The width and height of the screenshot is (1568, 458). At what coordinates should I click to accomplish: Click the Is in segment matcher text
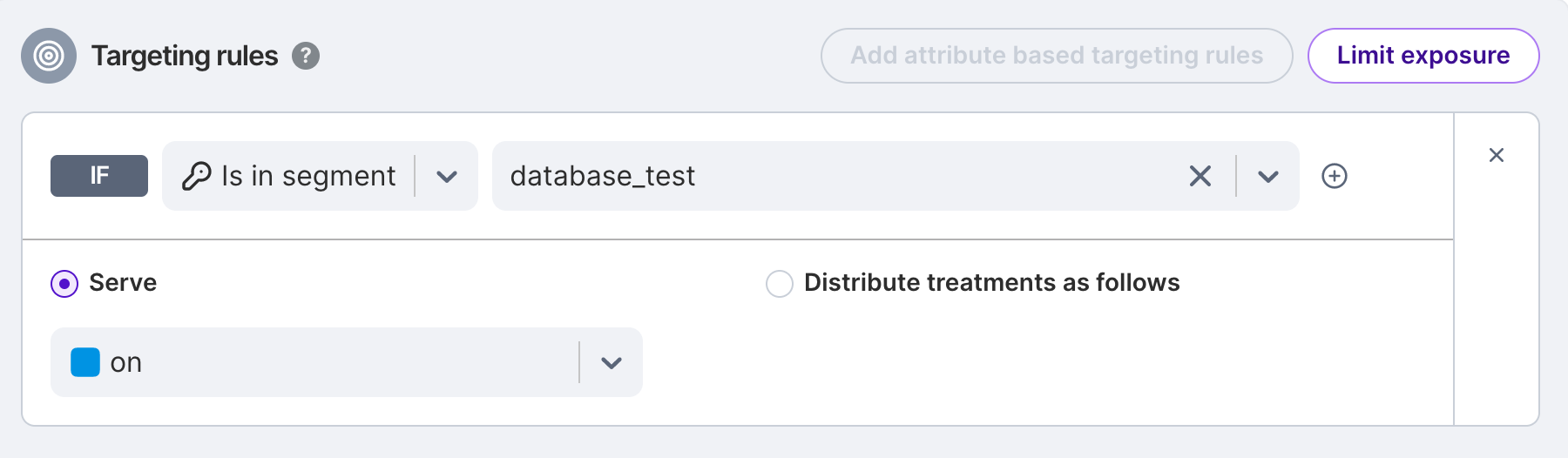[308, 176]
